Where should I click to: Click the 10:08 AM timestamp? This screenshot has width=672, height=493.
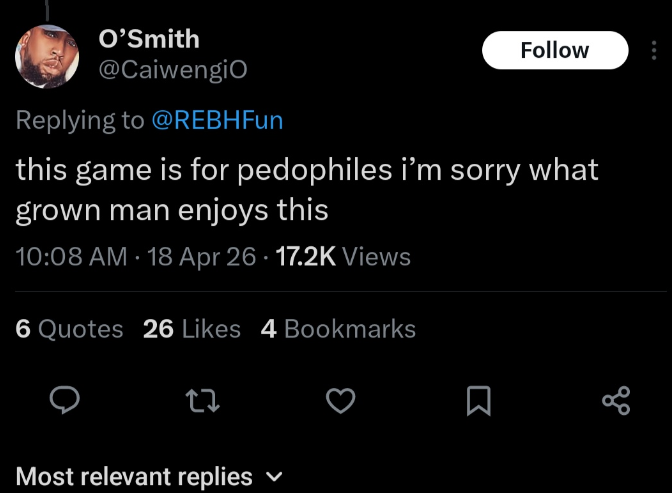coord(71,257)
